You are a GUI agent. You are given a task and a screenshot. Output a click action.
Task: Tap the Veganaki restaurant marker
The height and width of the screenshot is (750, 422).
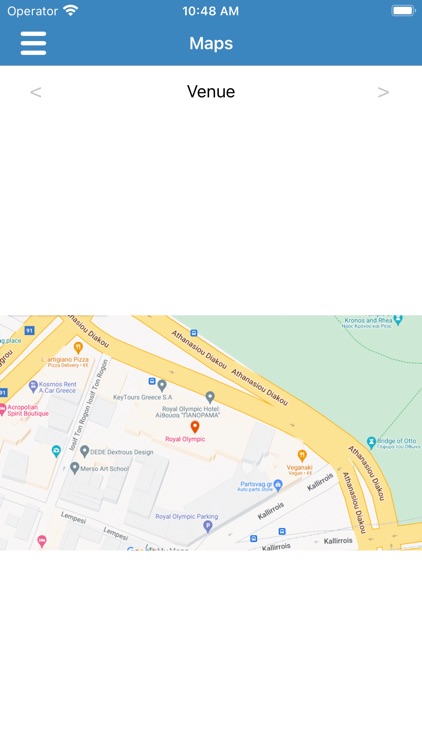pyautogui.click(x=301, y=455)
